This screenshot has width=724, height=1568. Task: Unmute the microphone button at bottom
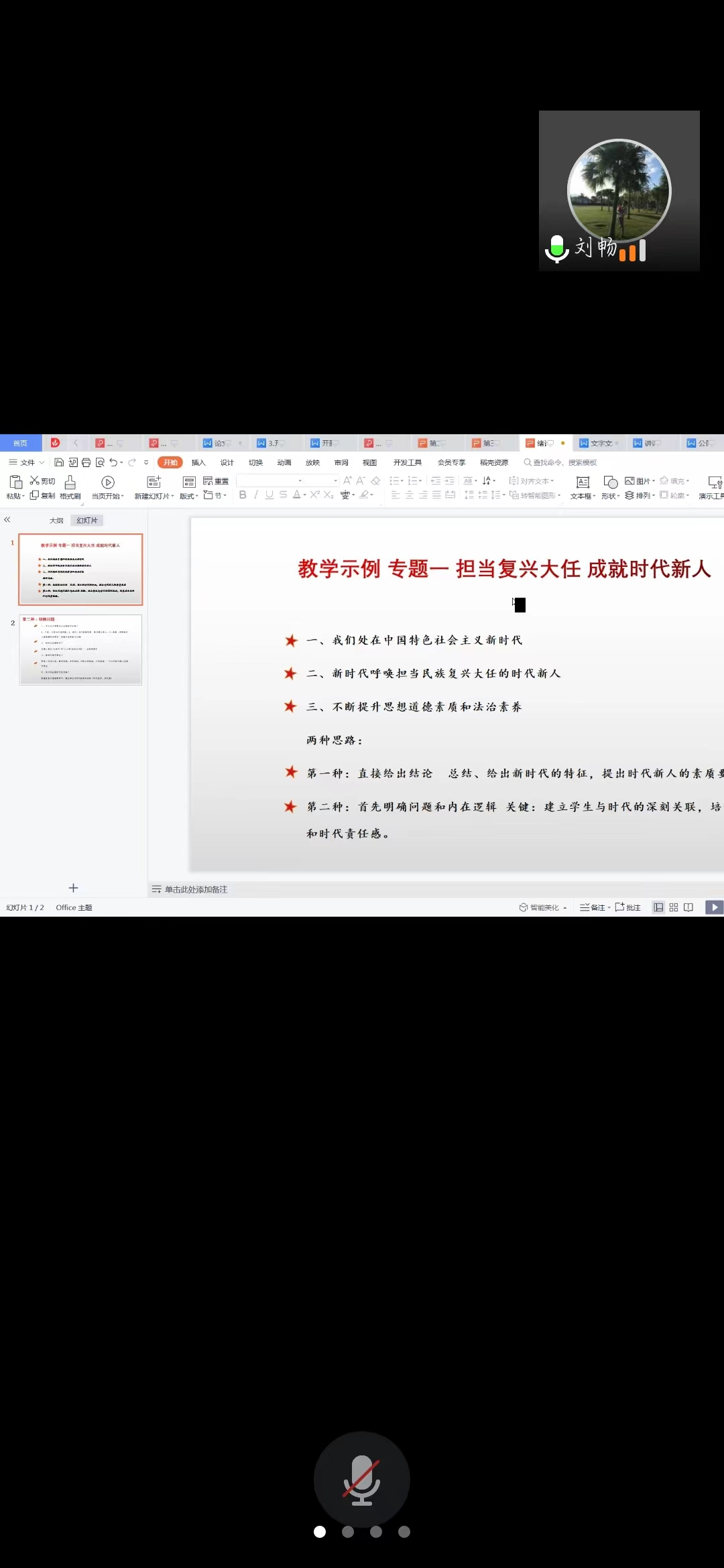point(362,1479)
